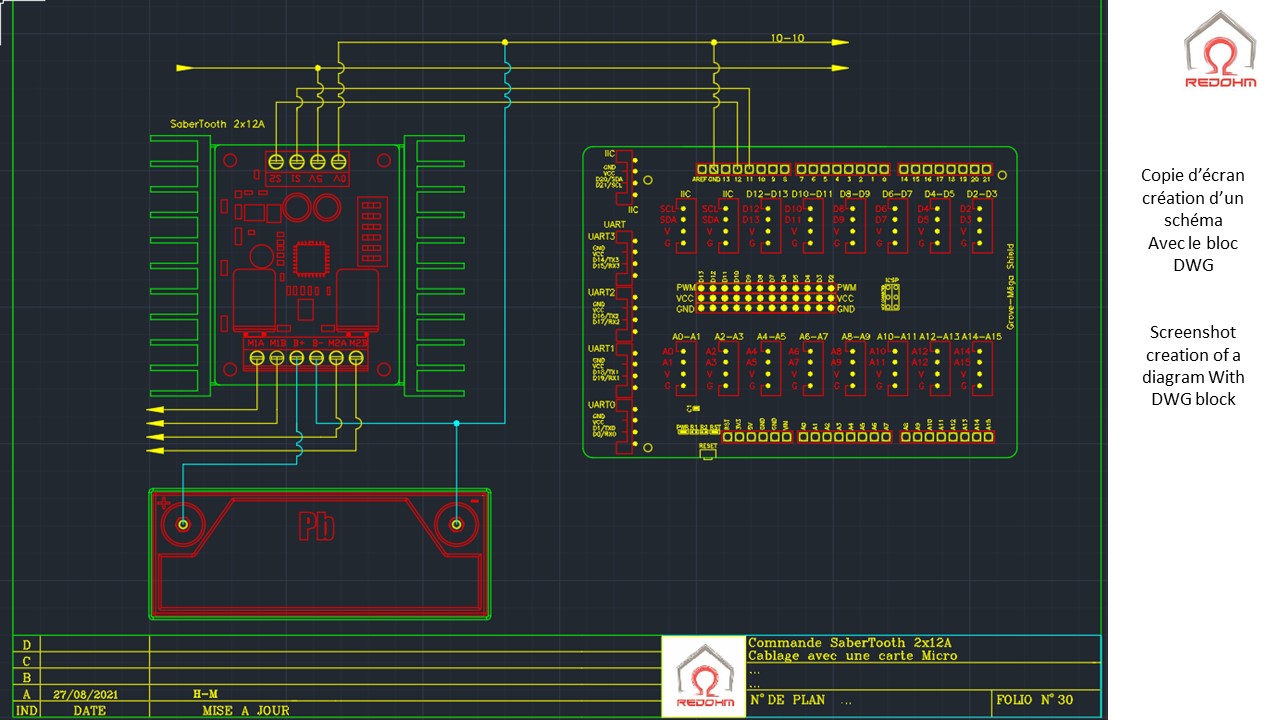Click the RESET button on the shield

pyautogui.click(x=708, y=453)
